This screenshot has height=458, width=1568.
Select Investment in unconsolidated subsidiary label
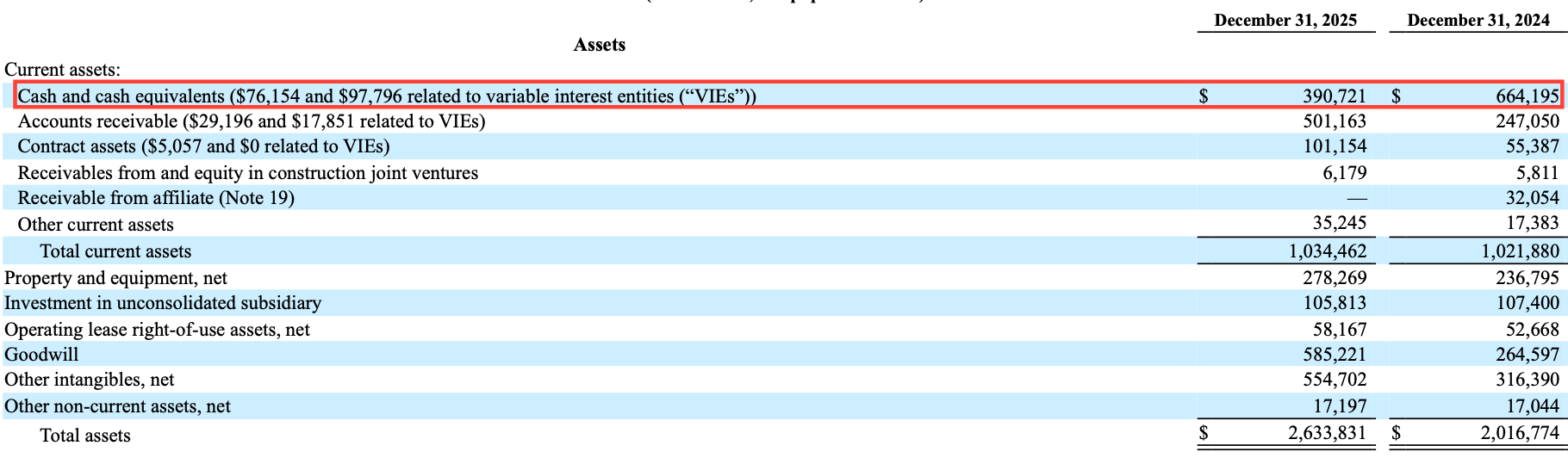pos(163,303)
